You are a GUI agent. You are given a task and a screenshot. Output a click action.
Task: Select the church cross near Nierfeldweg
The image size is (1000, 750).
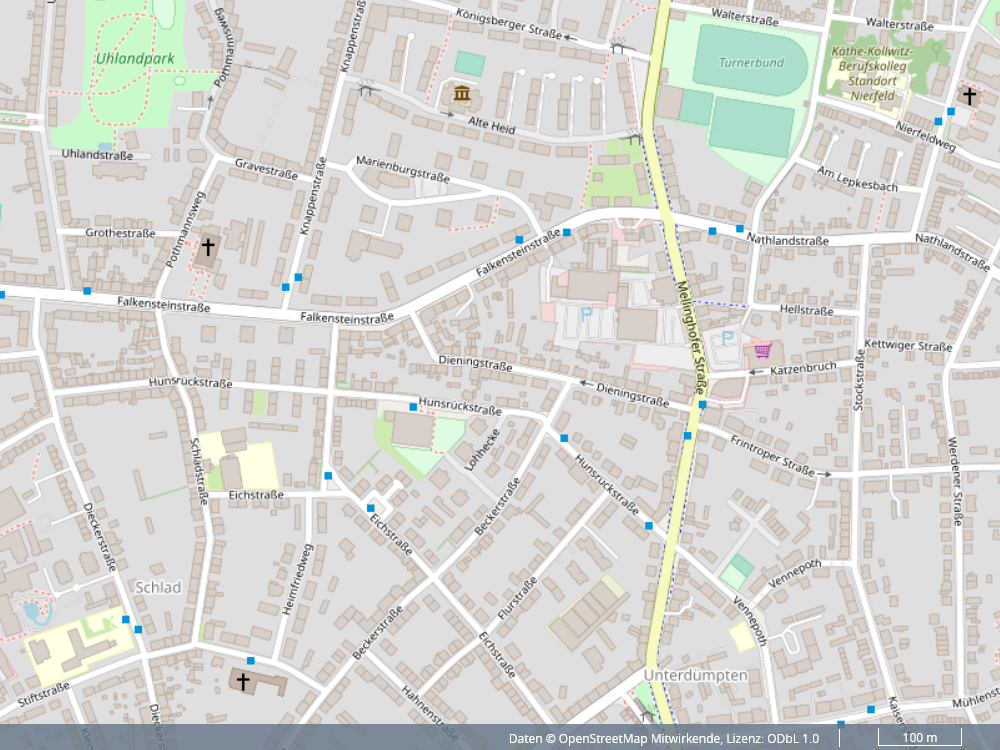[x=969, y=96]
